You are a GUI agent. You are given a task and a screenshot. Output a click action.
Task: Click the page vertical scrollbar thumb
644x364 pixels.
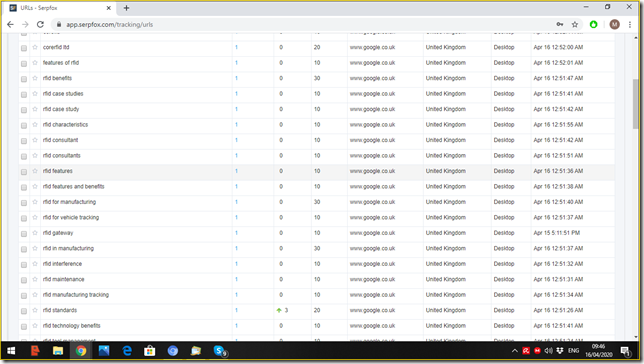pyautogui.click(x=636, y=104)
